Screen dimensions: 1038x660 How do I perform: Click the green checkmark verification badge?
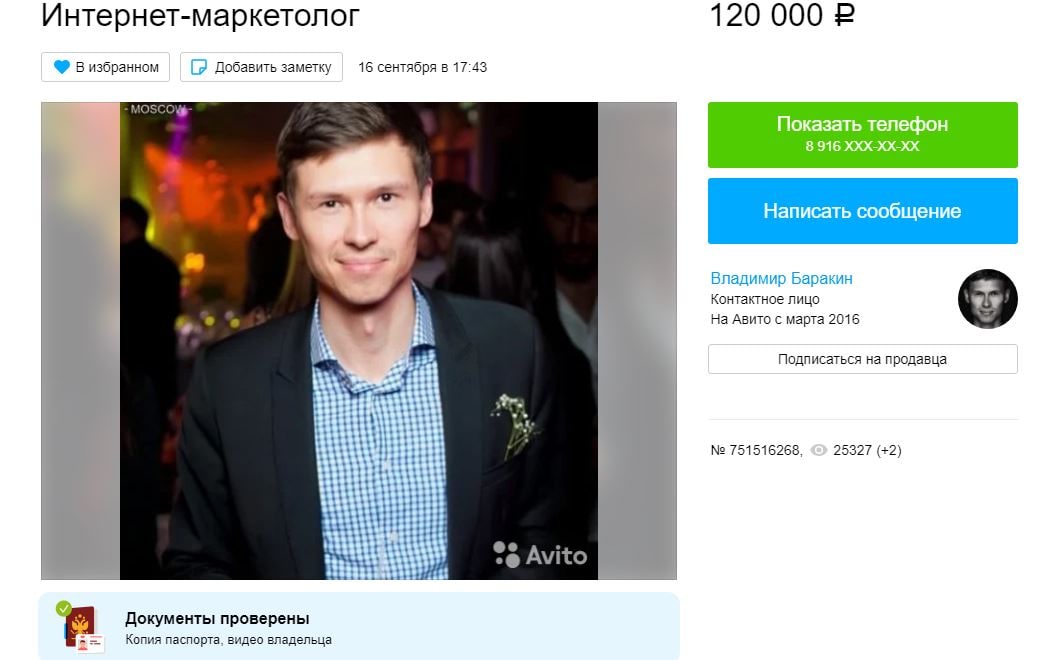(x=64, y=608)
